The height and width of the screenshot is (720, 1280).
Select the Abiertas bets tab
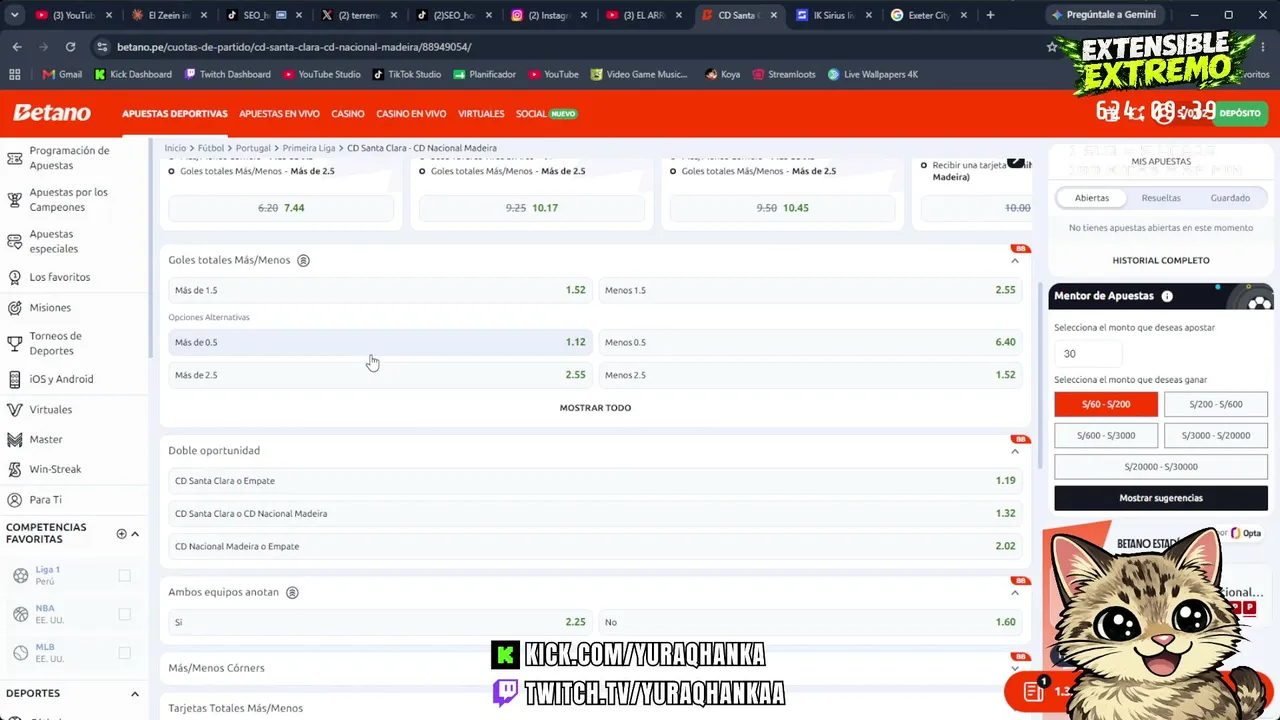tap(1092, 198)
